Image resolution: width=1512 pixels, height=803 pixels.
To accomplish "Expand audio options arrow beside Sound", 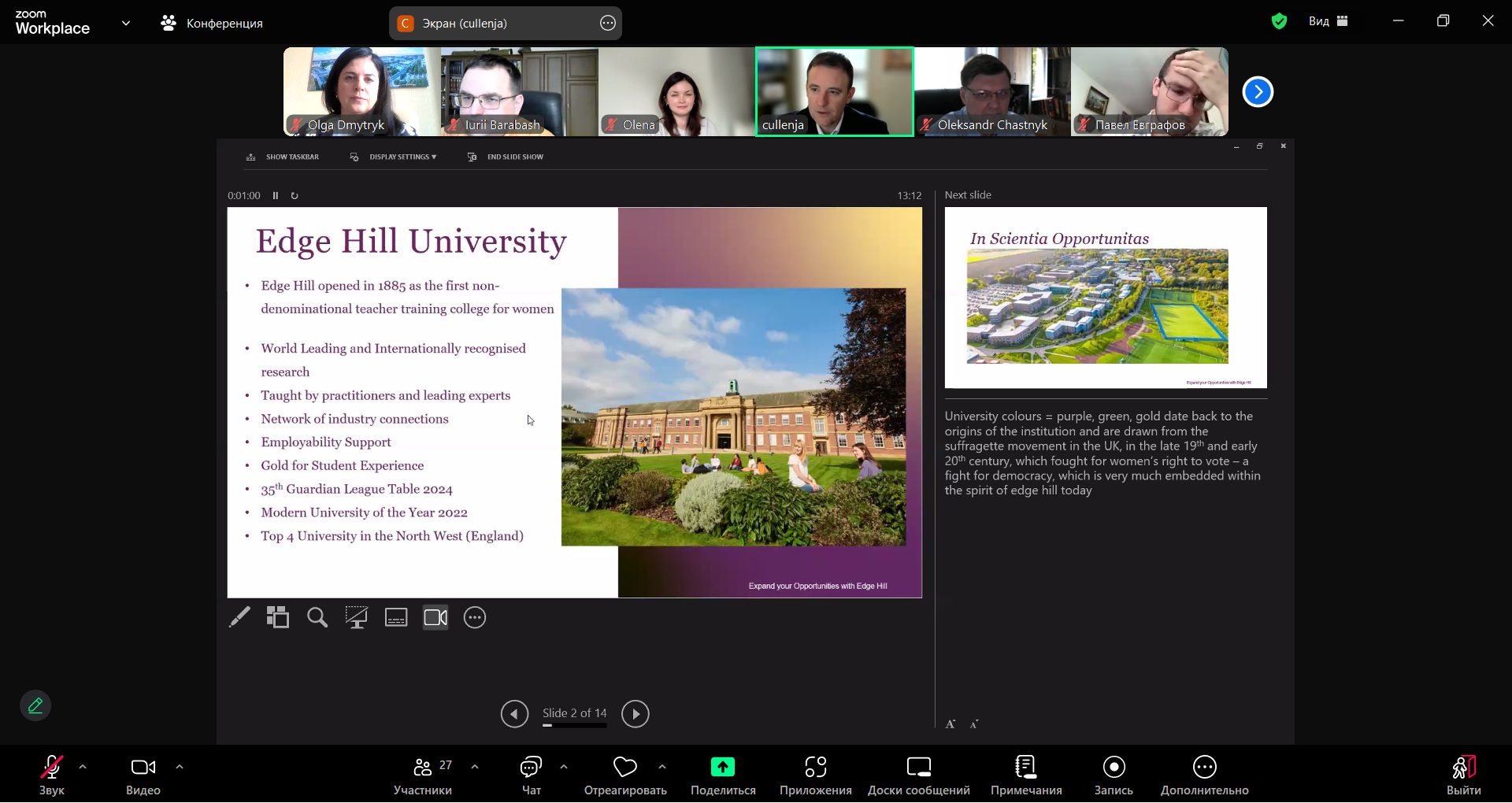I will [83, 766].
